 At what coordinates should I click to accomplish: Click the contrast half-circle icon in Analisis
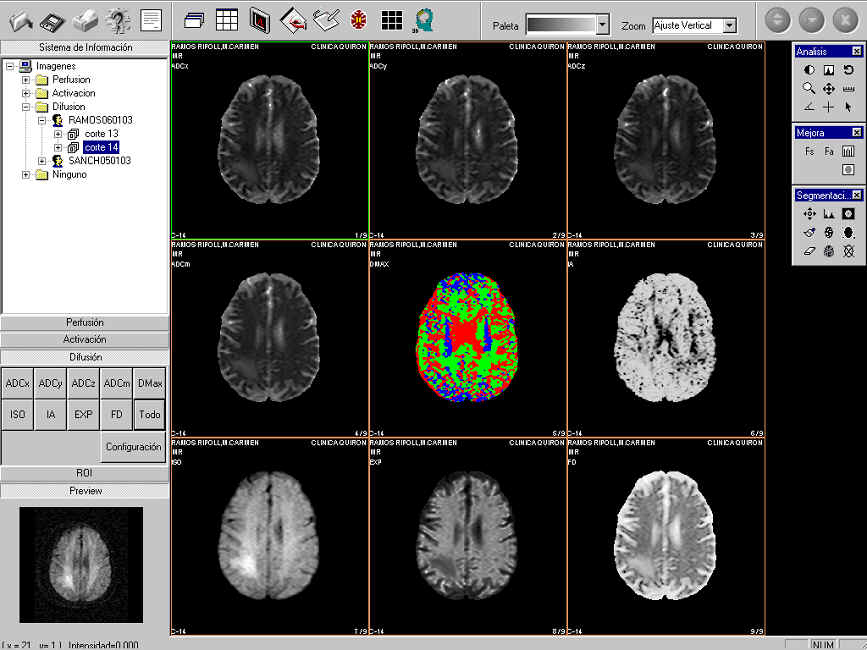coord(809,70)
